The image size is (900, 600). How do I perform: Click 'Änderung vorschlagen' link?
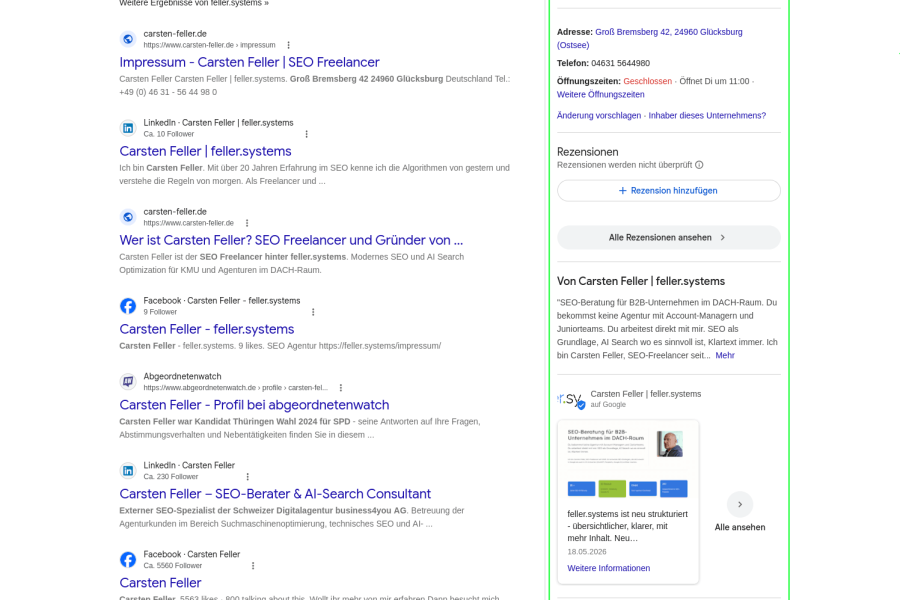[x=599, y=115]
